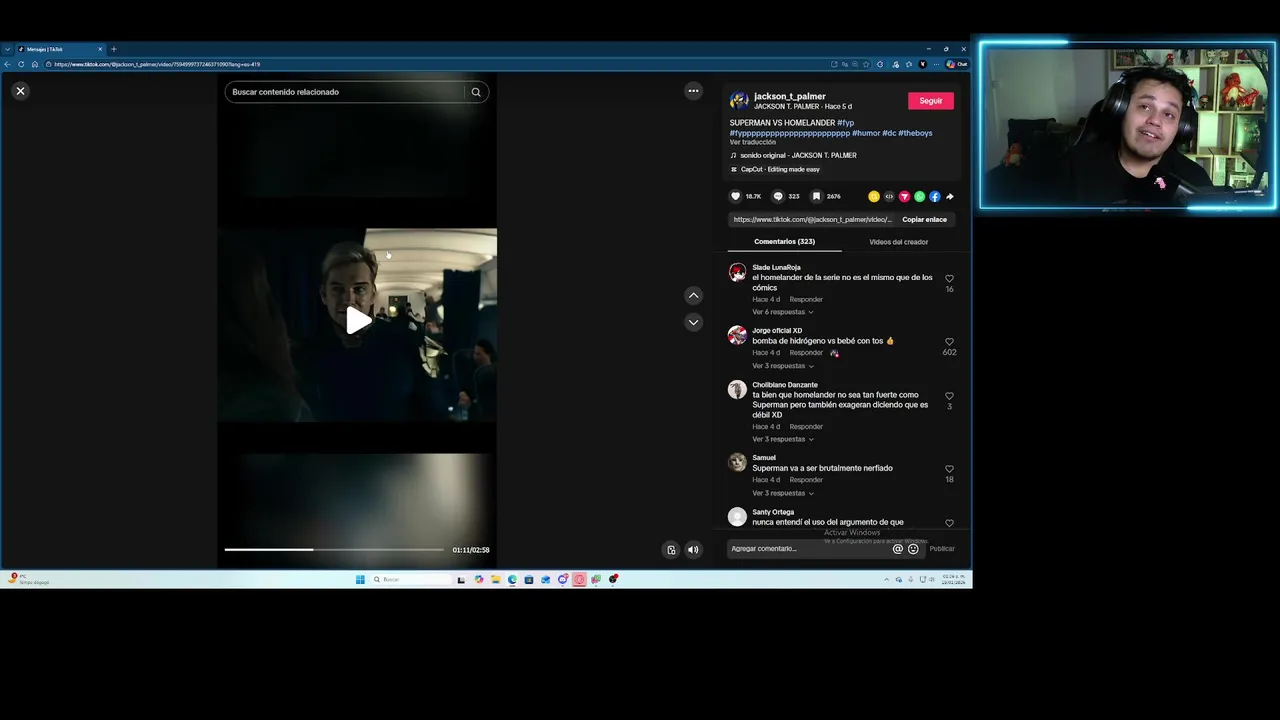Click the search magnifier icon in video search
Image resolution: width=1280 pixels, height=720 pixels.
pos(476,92)
